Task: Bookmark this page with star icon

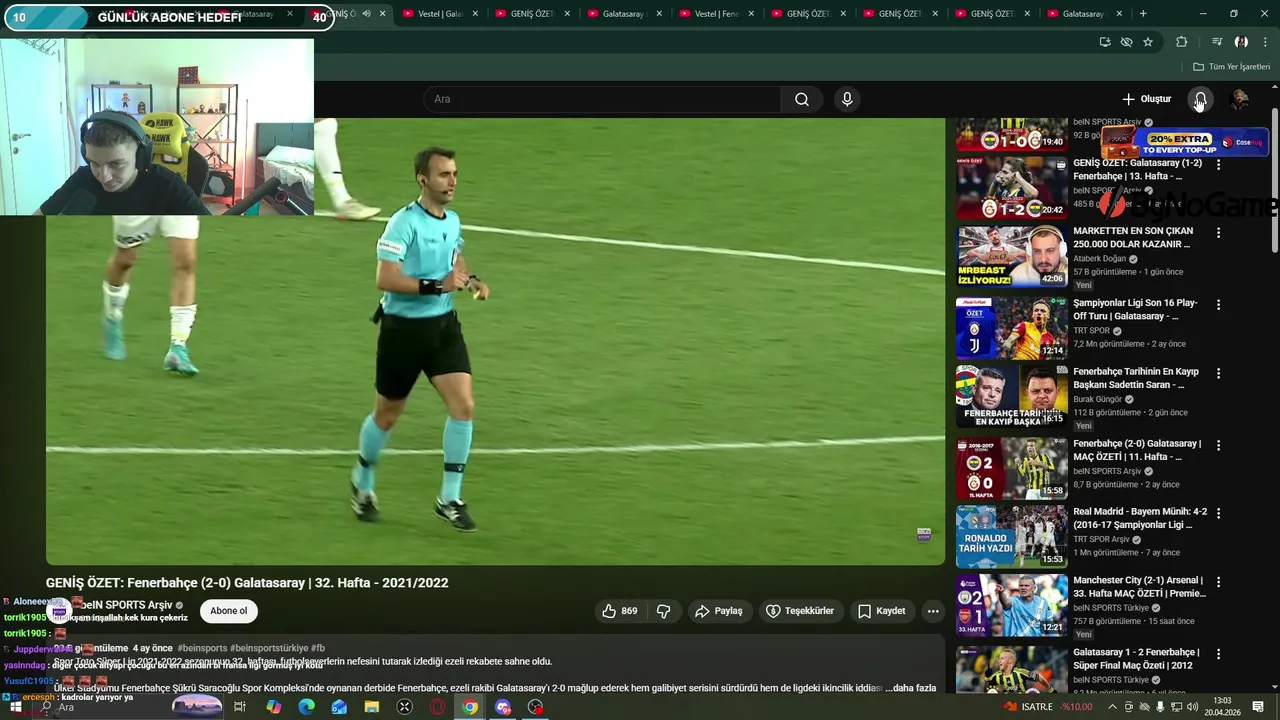Action: click(1148, 42)
